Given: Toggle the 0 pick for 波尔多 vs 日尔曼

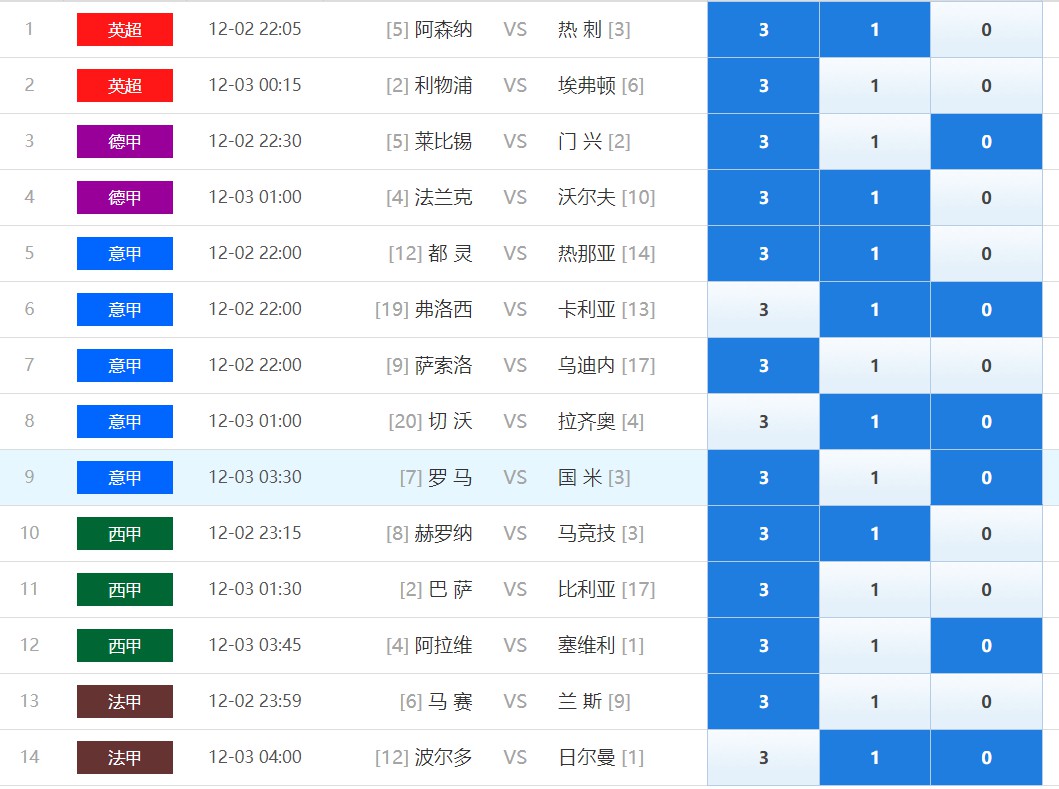Looking at the screenshot, I should click(x=986, y=758).
